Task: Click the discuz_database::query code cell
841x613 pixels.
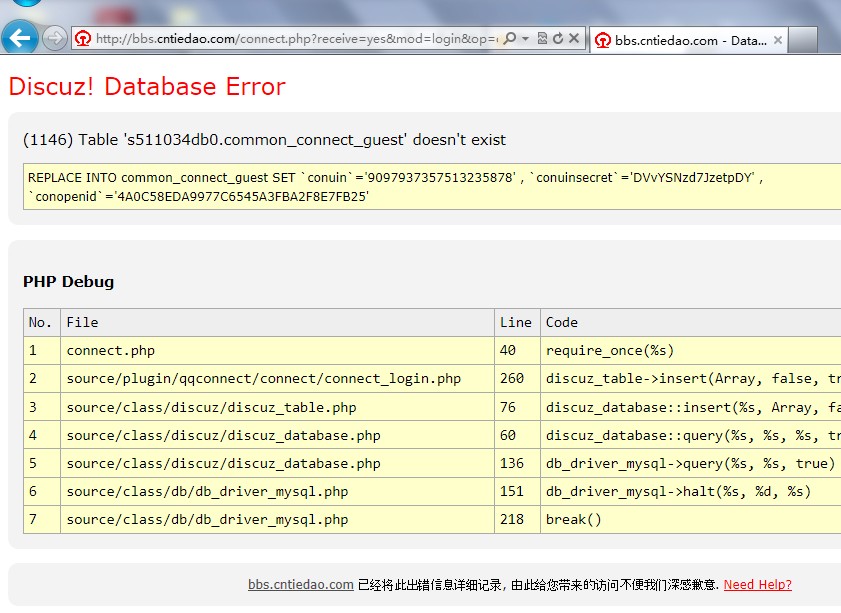Action: tap(691, 435)
